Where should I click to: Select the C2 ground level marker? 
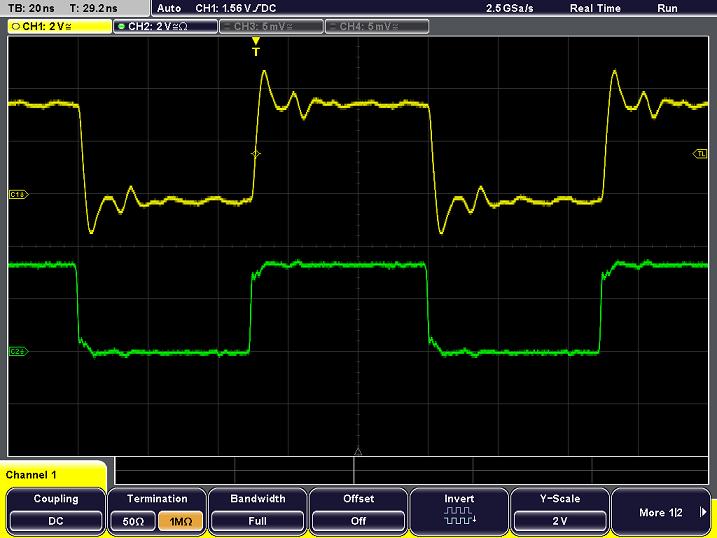coord(16,351)
